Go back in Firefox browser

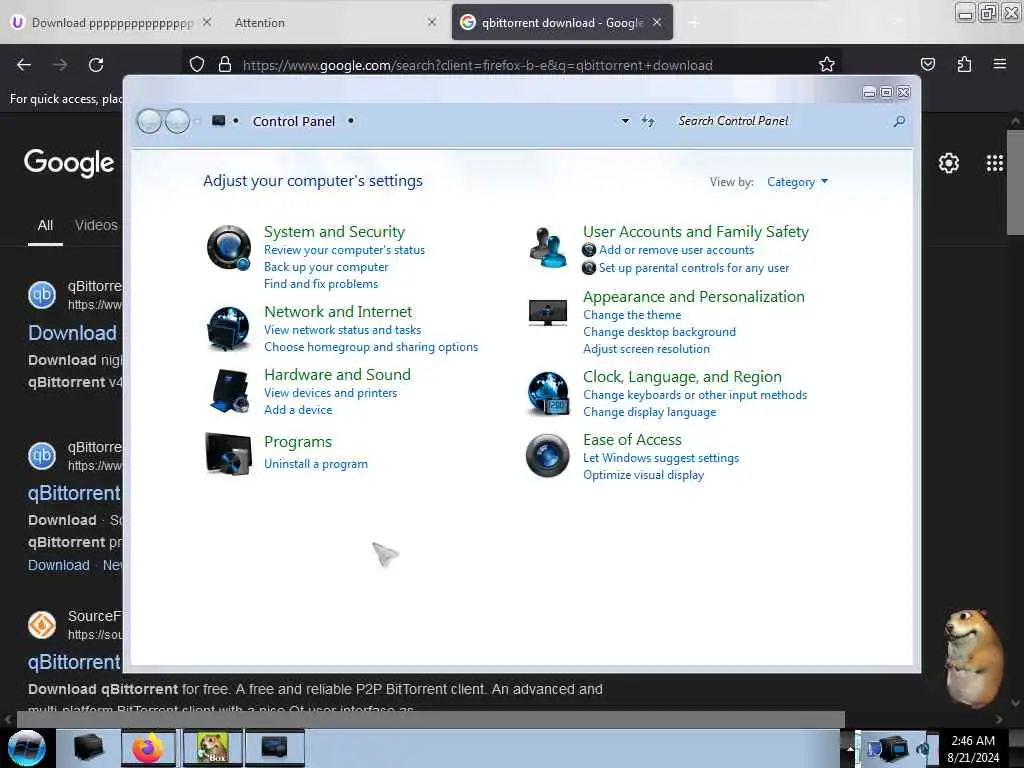[24, 65]
